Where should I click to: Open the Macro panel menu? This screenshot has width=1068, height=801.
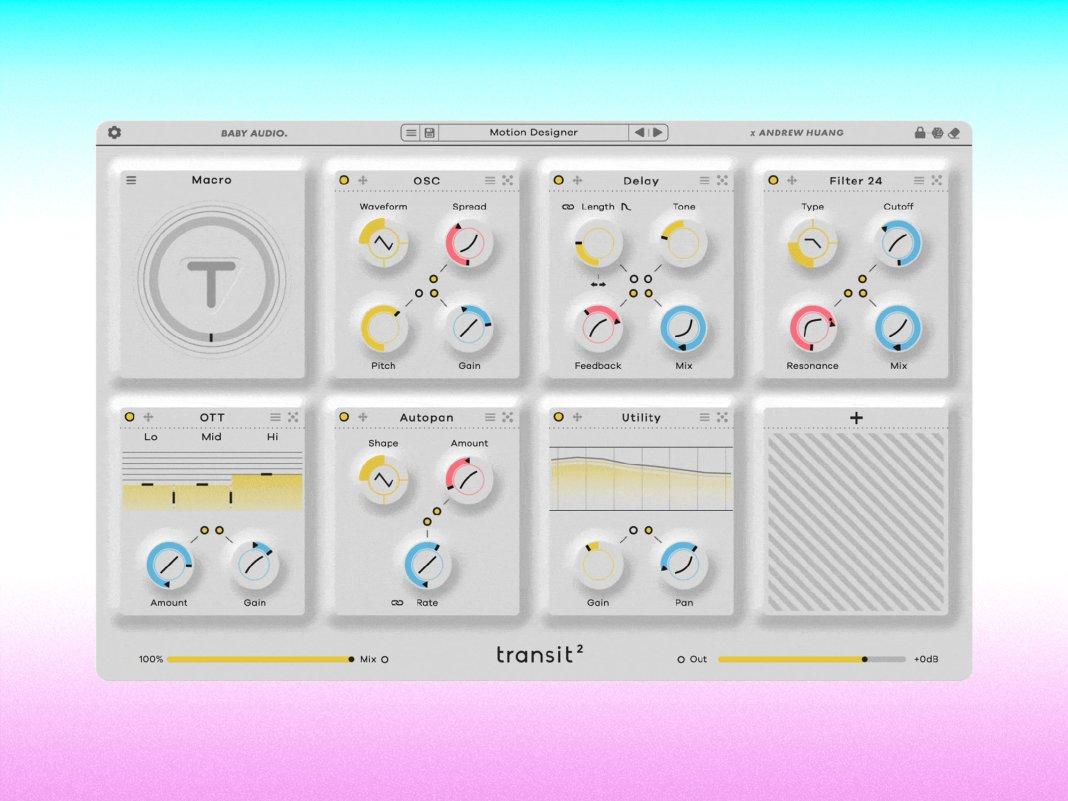coord(131,180)
